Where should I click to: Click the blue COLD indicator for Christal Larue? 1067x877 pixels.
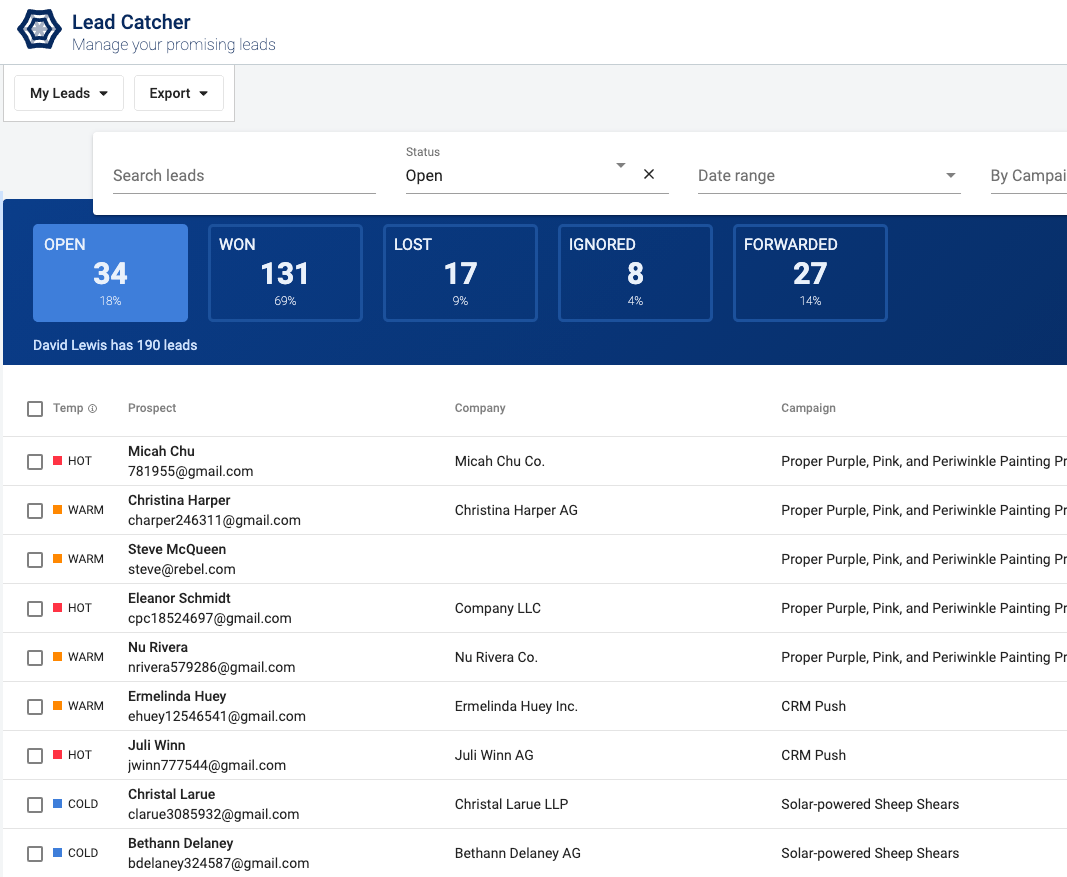[58, 804]
